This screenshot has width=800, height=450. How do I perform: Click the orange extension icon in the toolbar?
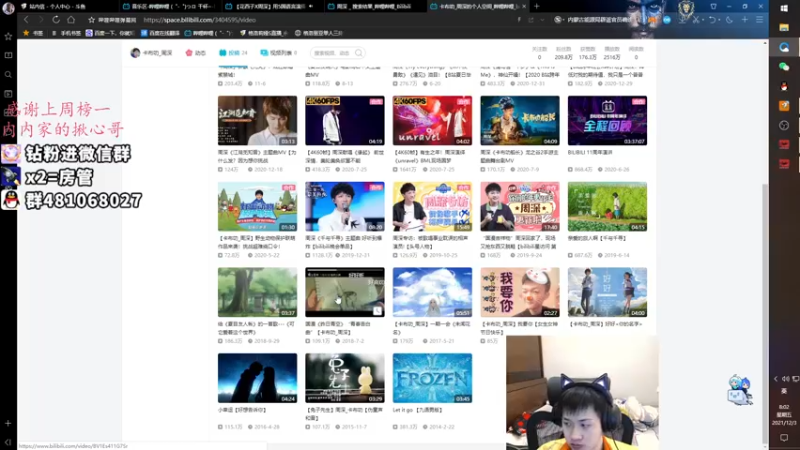click(x=653, y=19)
